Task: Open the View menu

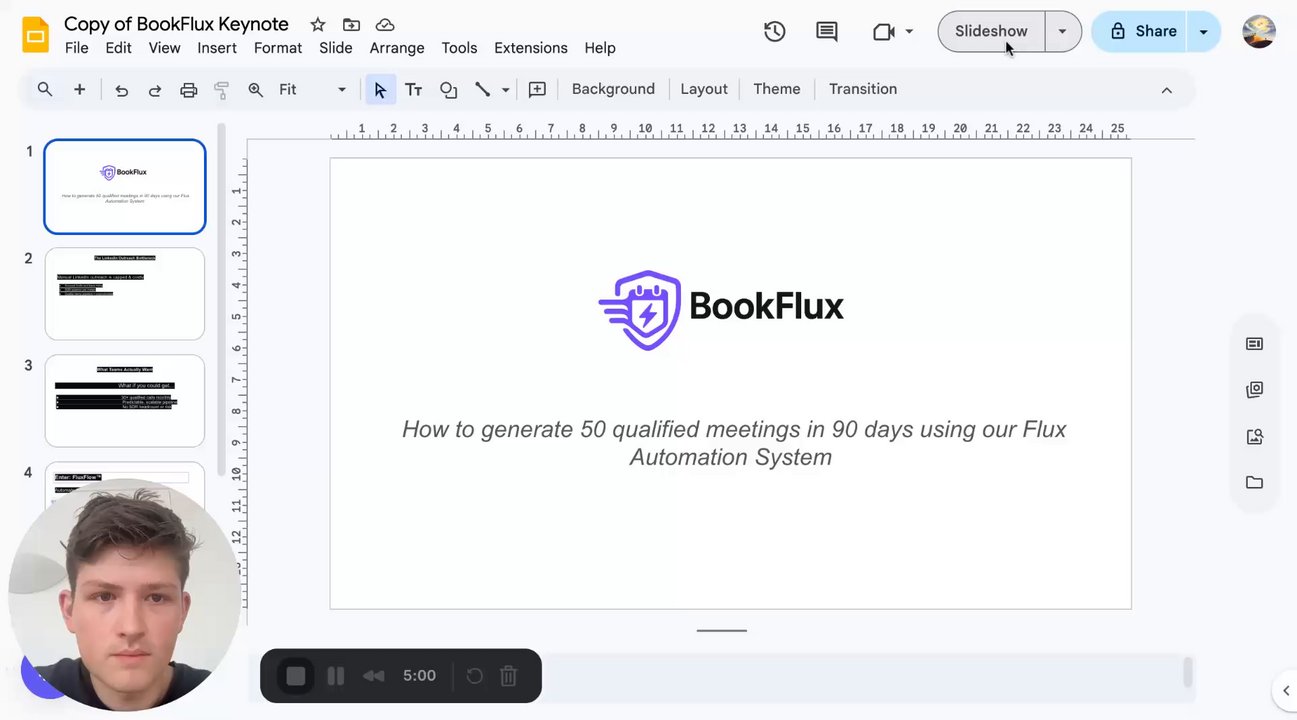Action: [x=164, y=48]
